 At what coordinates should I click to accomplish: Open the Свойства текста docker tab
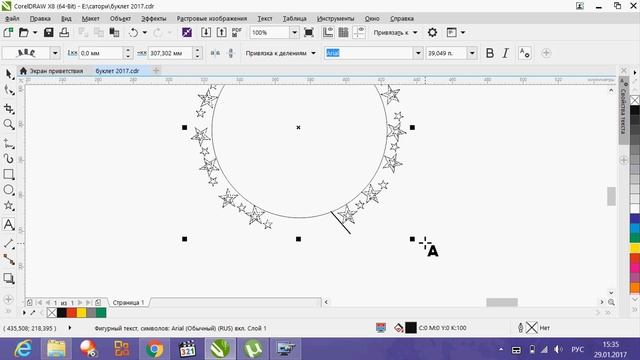click(x=623, y=111)
